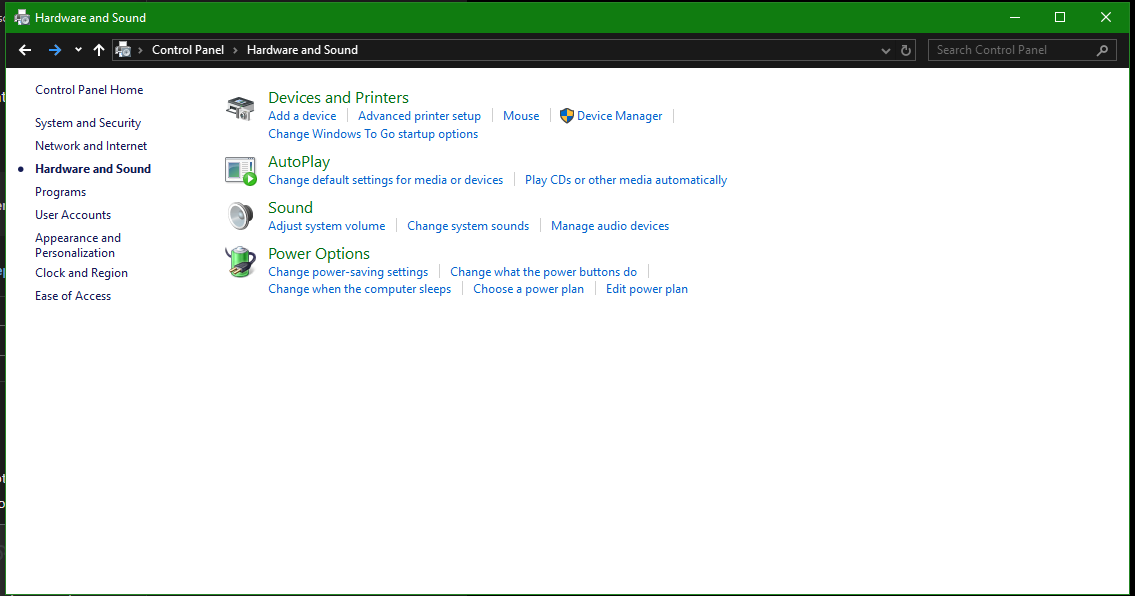This screenshot has height=596, width=1135.
Task: Maximize the Hardware and Sound window
Action: (1060, 17)
